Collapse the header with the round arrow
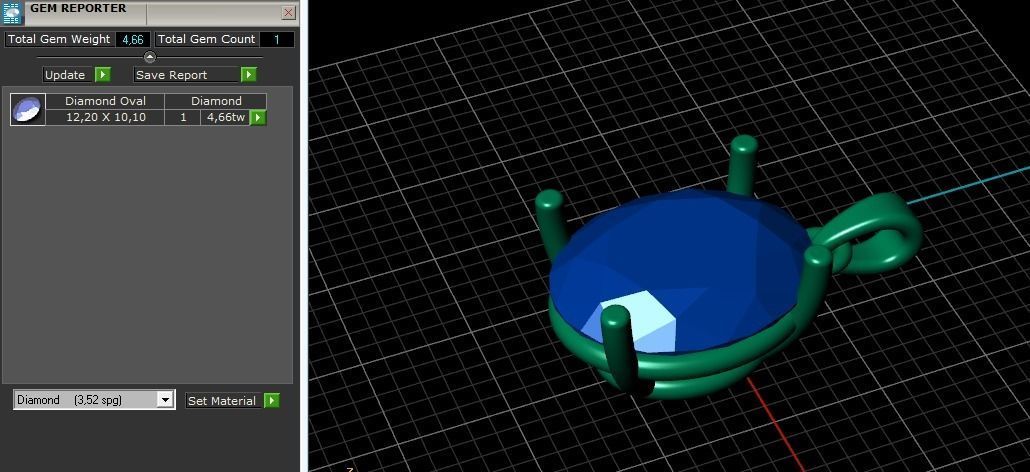Viewport: 1030px width, 472px height. [x=150, y=57]
